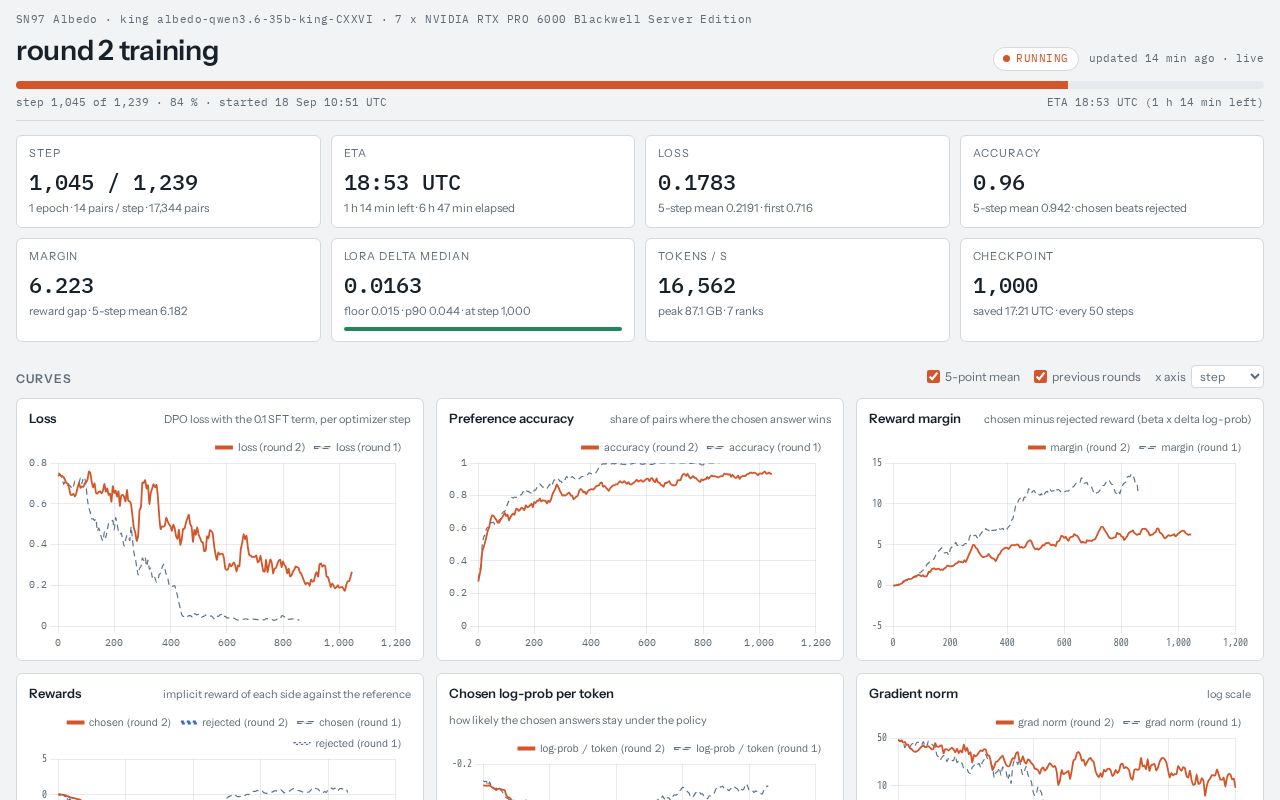Click inside the Reward margin plot area

point(1064,544)
